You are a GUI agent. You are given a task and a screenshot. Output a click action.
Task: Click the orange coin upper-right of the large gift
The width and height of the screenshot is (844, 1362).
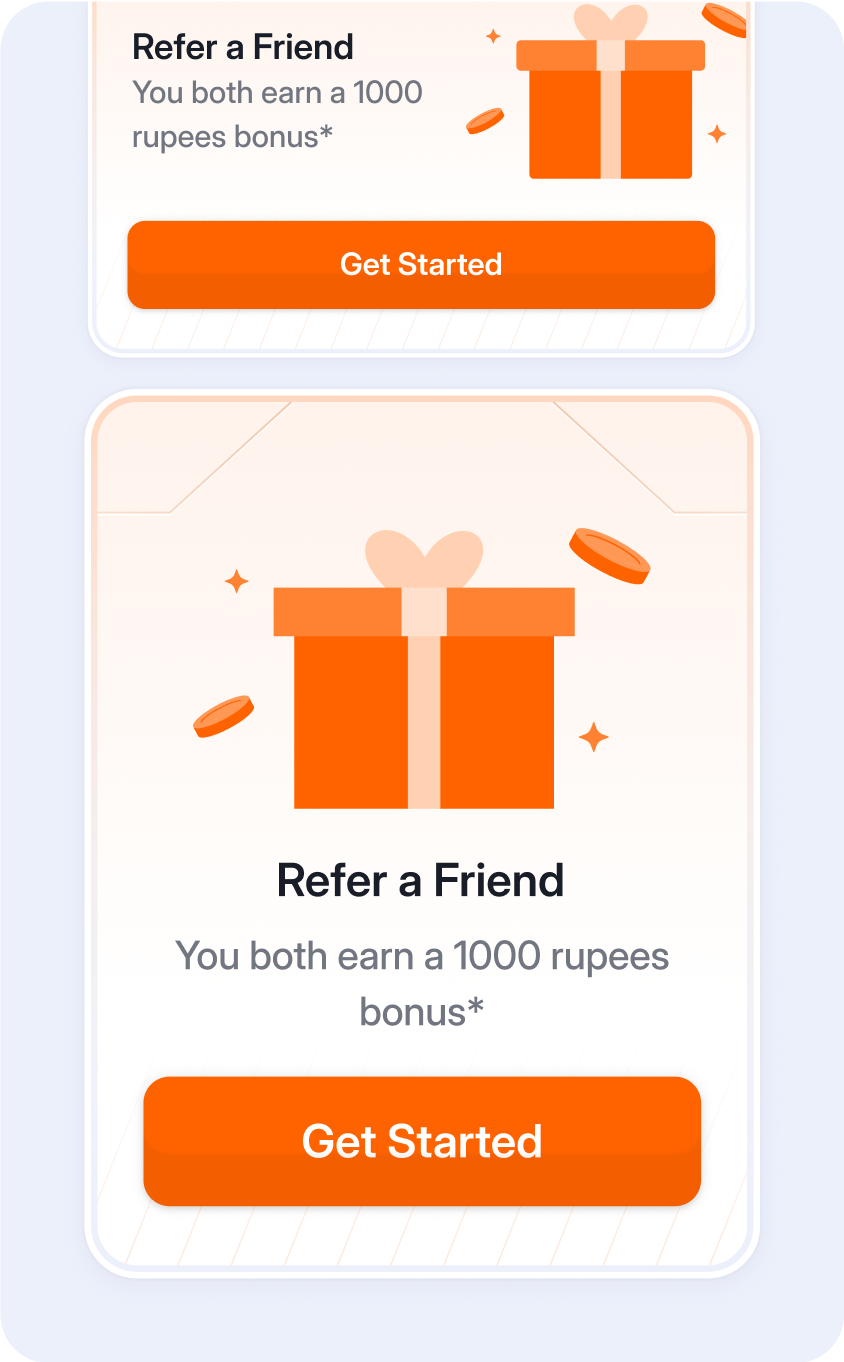(x=609, y=556)
